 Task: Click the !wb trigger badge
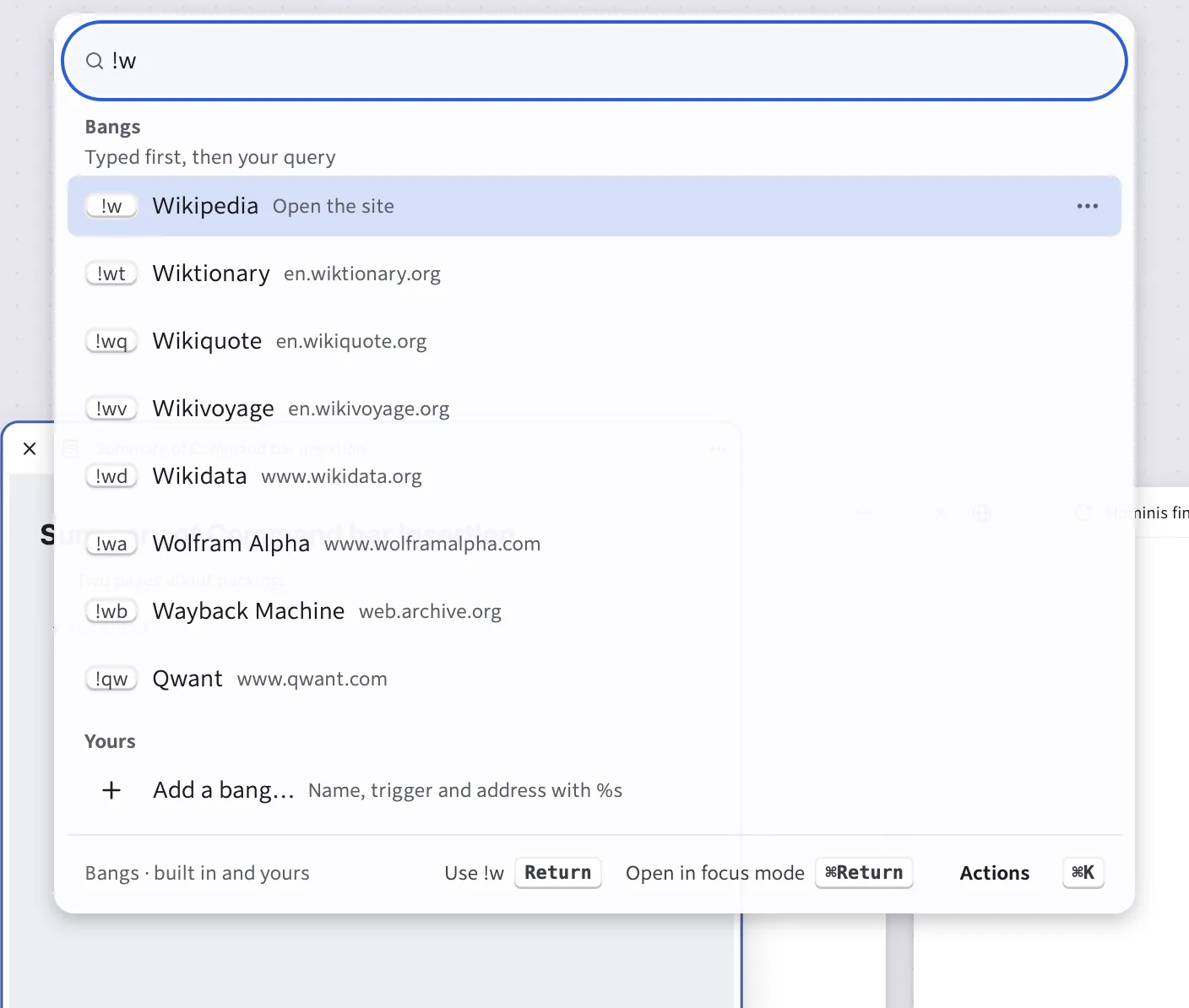[x=111, y=611]
